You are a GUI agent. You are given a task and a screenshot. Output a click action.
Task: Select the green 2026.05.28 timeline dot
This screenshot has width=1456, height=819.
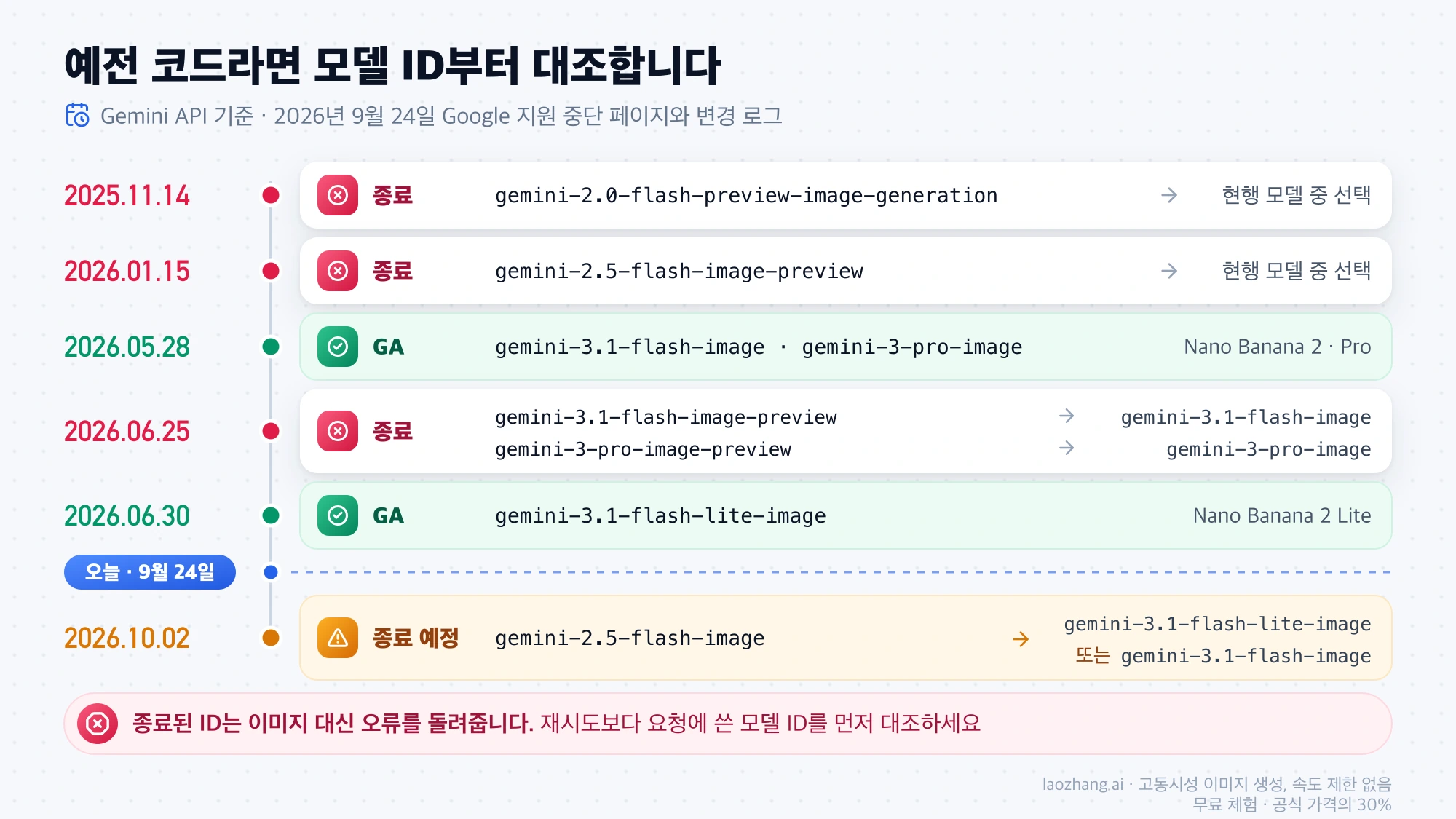point(271,347)
